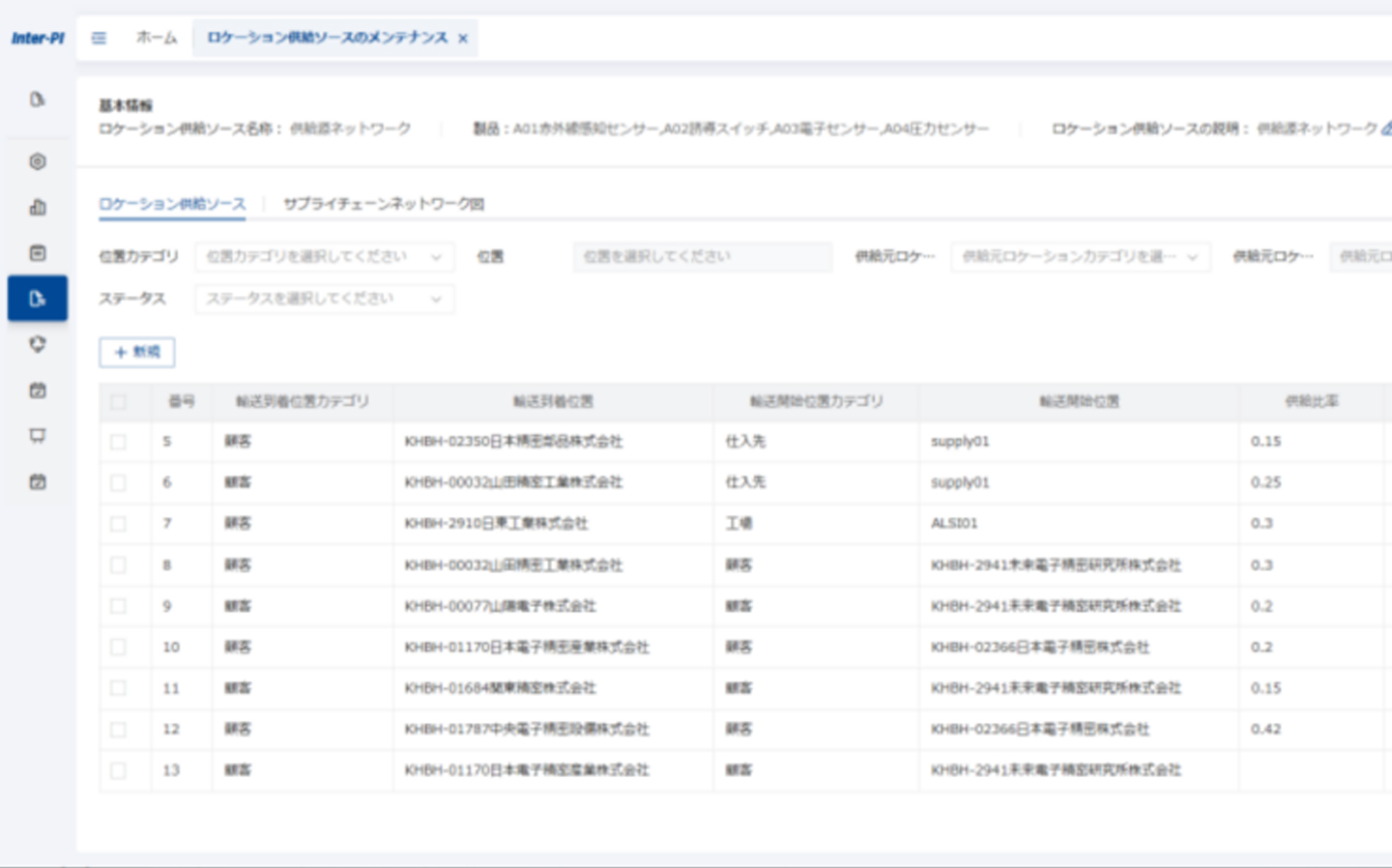Click the 0.42 supply ratio value
This screenshot has width=1392, height=868.
[x=1265, y=730]
